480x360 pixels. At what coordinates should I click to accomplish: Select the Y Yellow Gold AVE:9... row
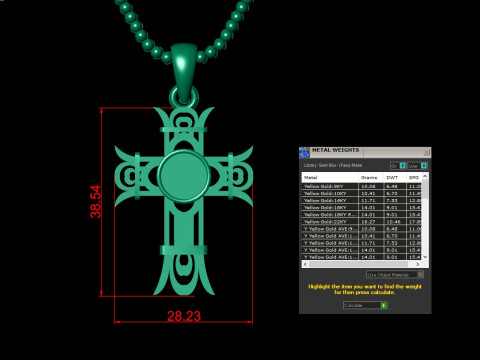(362, 229)
